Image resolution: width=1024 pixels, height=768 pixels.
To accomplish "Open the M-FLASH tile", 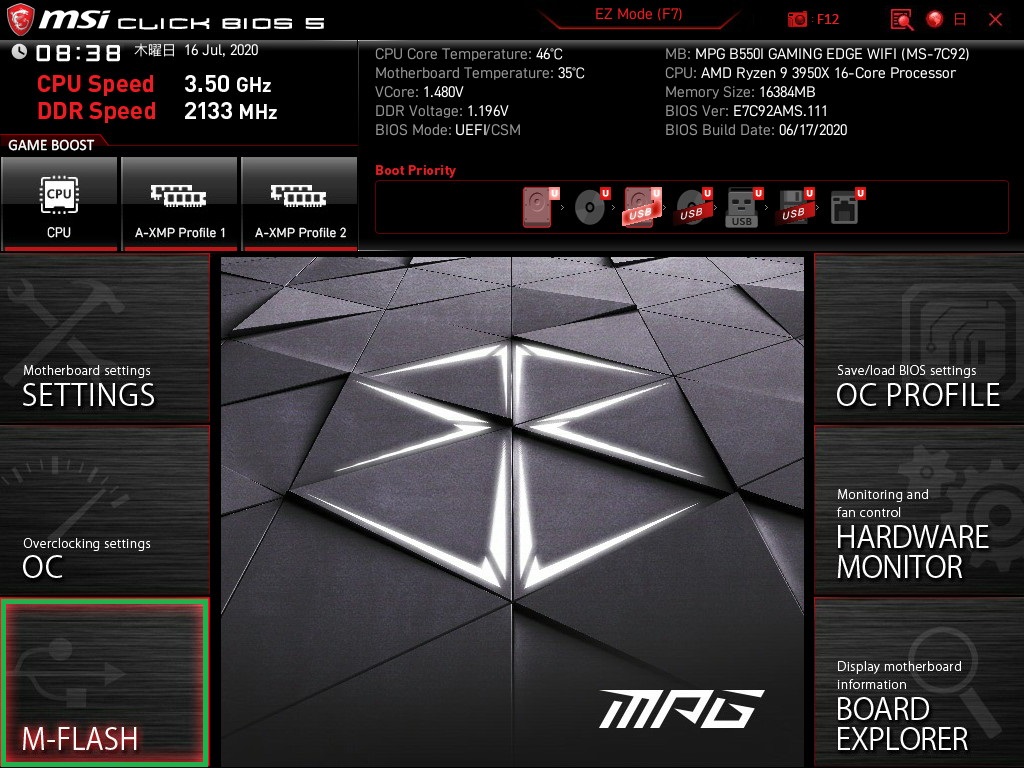I will 104,682.
